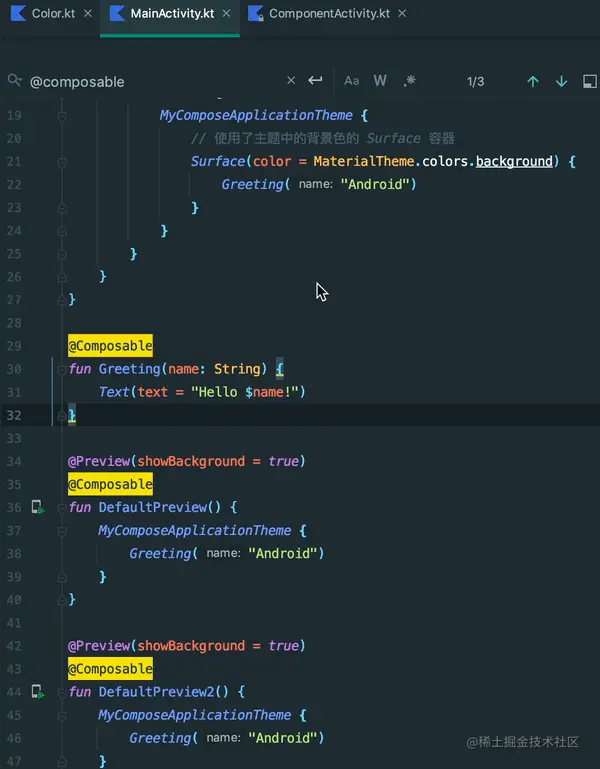Viewport: 600px width, 769px height.
Task: Click DefaultPreview2 function name
Action: pyautogui.click(x=157, y=692)
